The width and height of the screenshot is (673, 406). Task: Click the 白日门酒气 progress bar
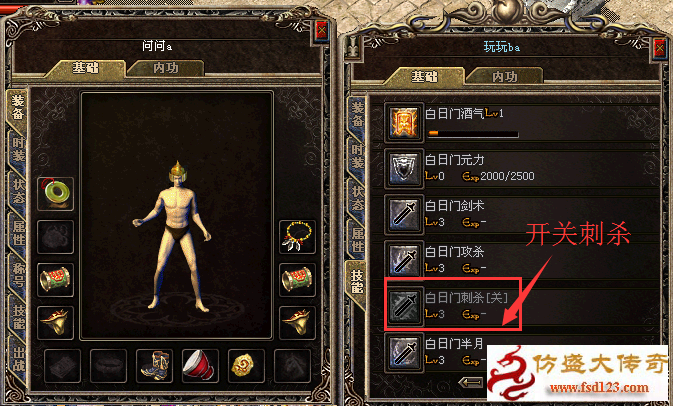(x=473, y=133)
